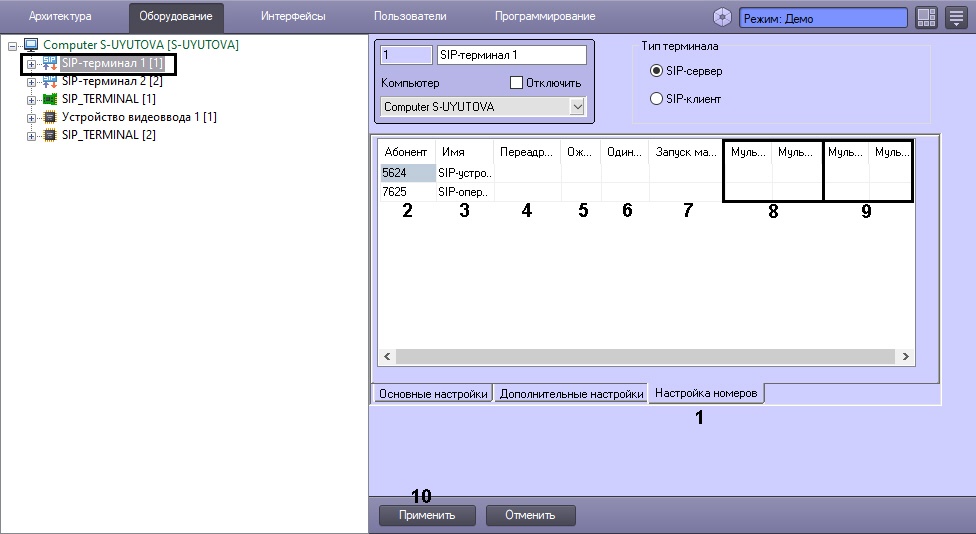976x534 pixels.
Task: Open the Компьютер dropdown list
Action: pos(576,106)
